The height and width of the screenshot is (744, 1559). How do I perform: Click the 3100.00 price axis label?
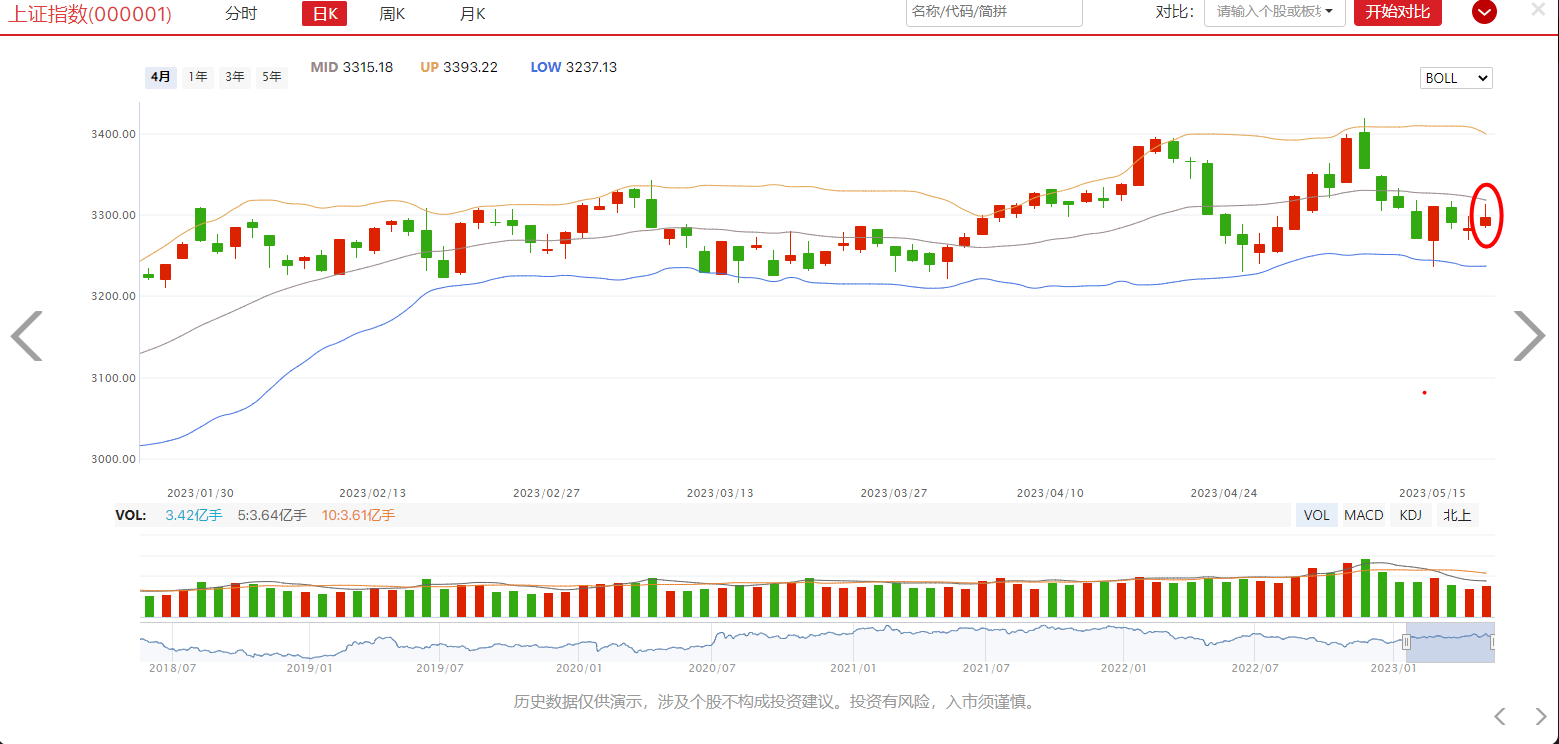pyautogui.click(x=113, y=378)
